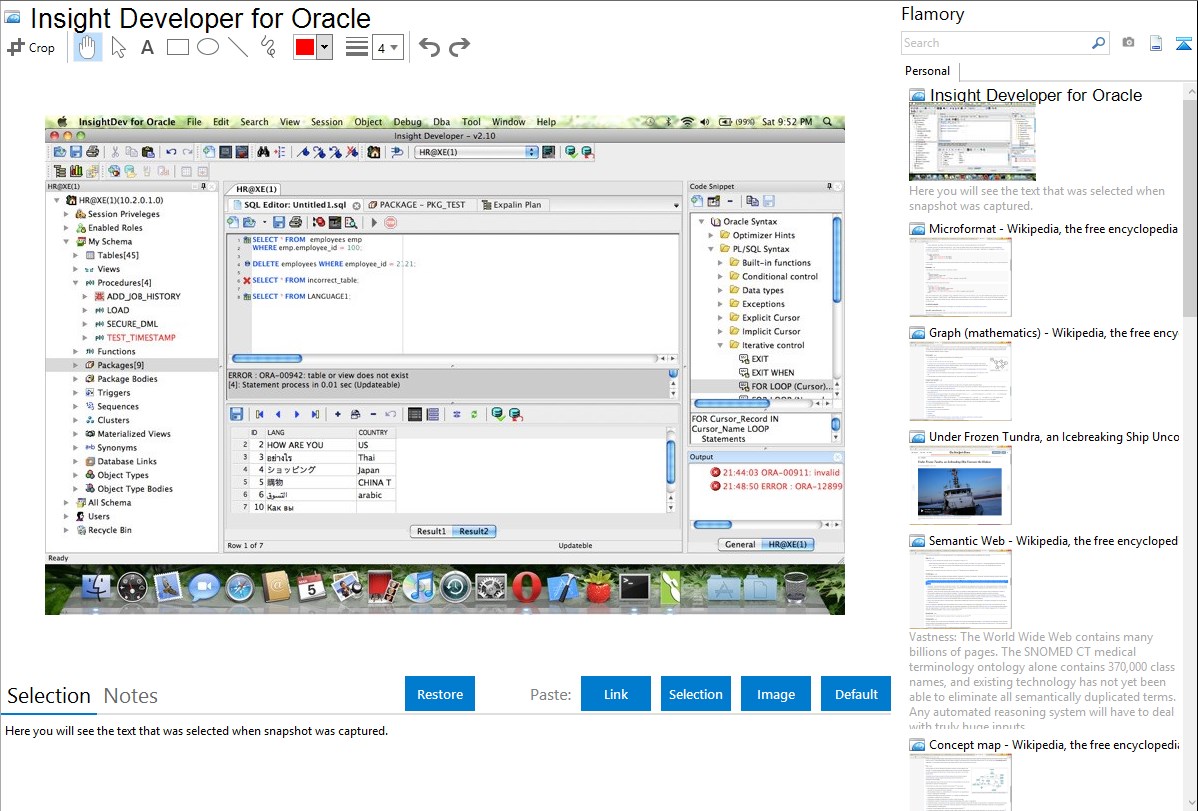Click the red color swatch
The height and width of the screenshot is (811, 1198).
click(305, 47)
